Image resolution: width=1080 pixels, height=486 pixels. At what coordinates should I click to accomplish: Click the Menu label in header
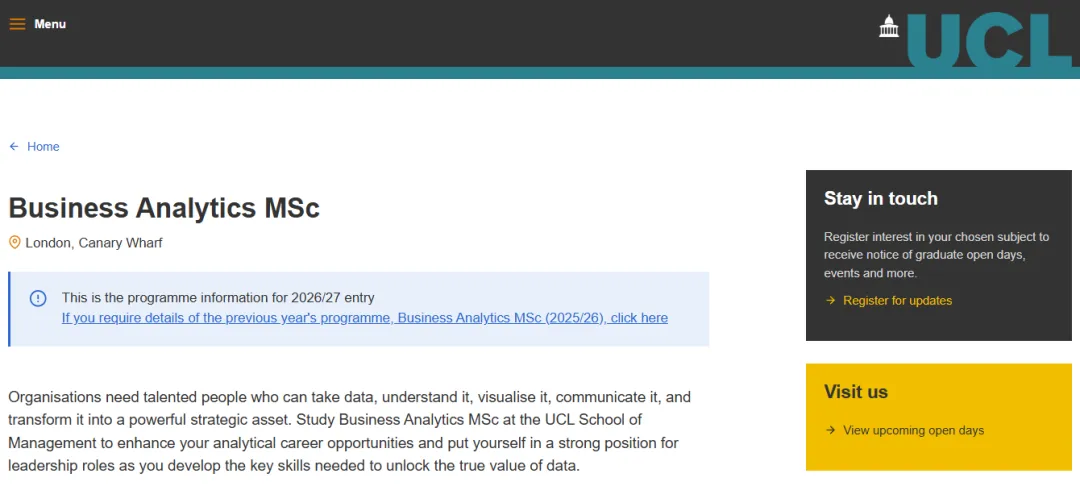50,24
